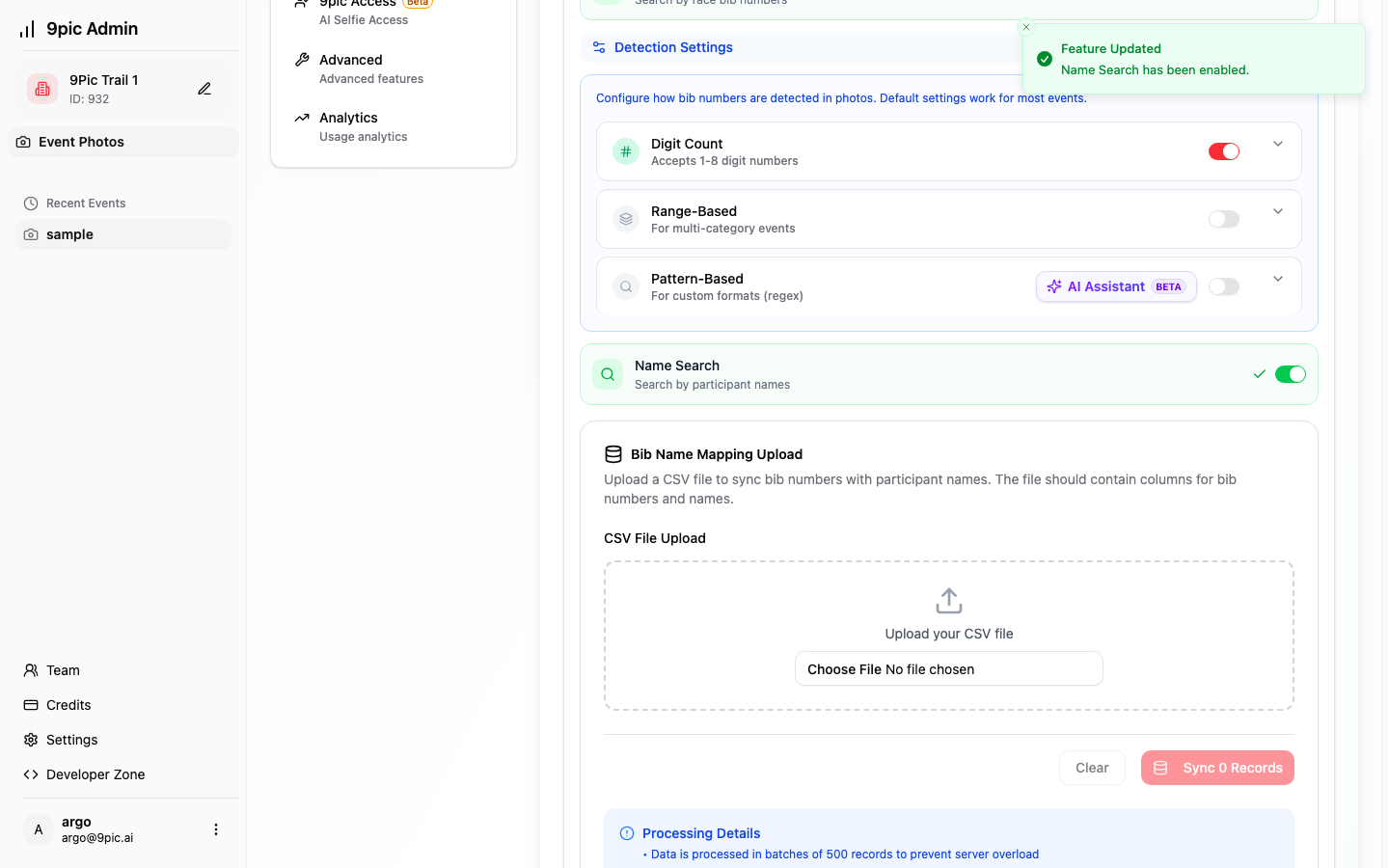Expand the Range-Based options chevron
Screen dimensions: 1389x868
click(1278, 212)
